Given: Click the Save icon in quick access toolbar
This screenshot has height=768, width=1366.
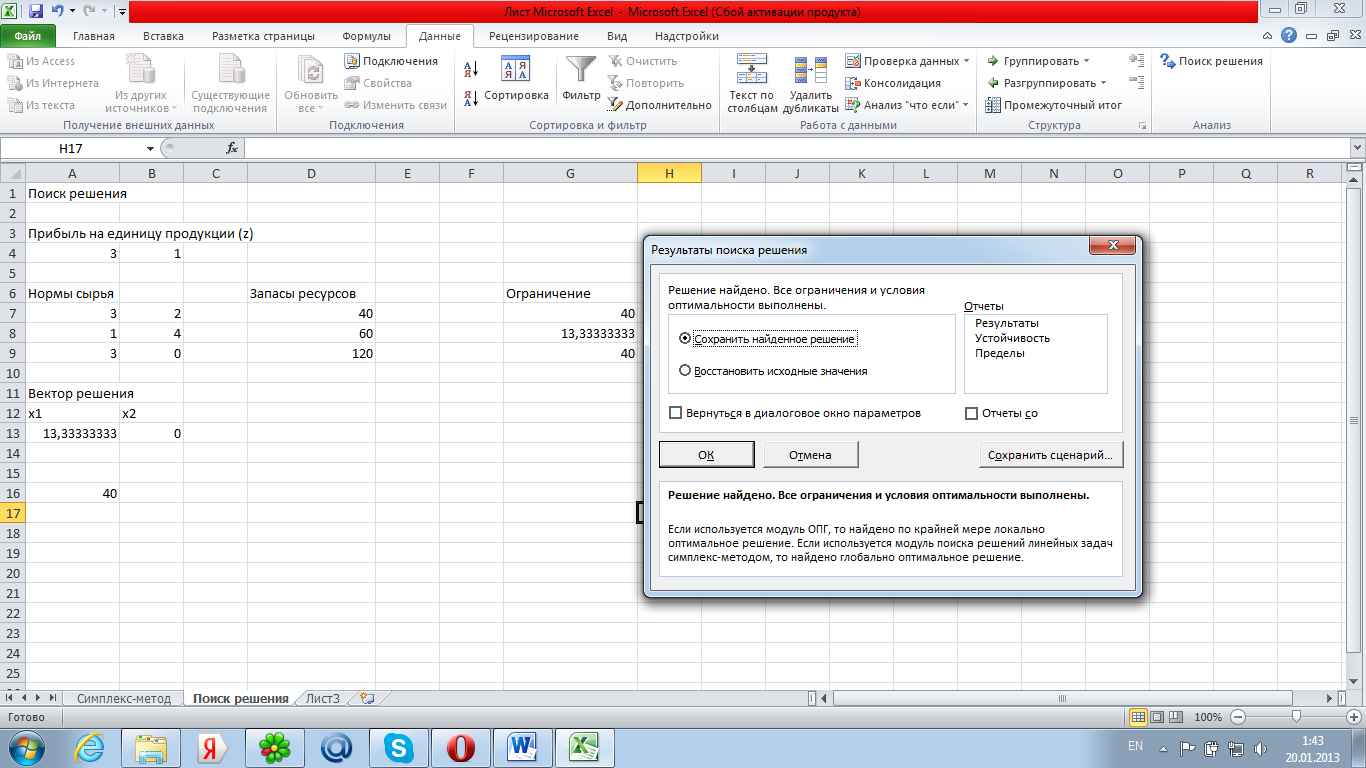Looking at the screenshot, I should (36, 12).
